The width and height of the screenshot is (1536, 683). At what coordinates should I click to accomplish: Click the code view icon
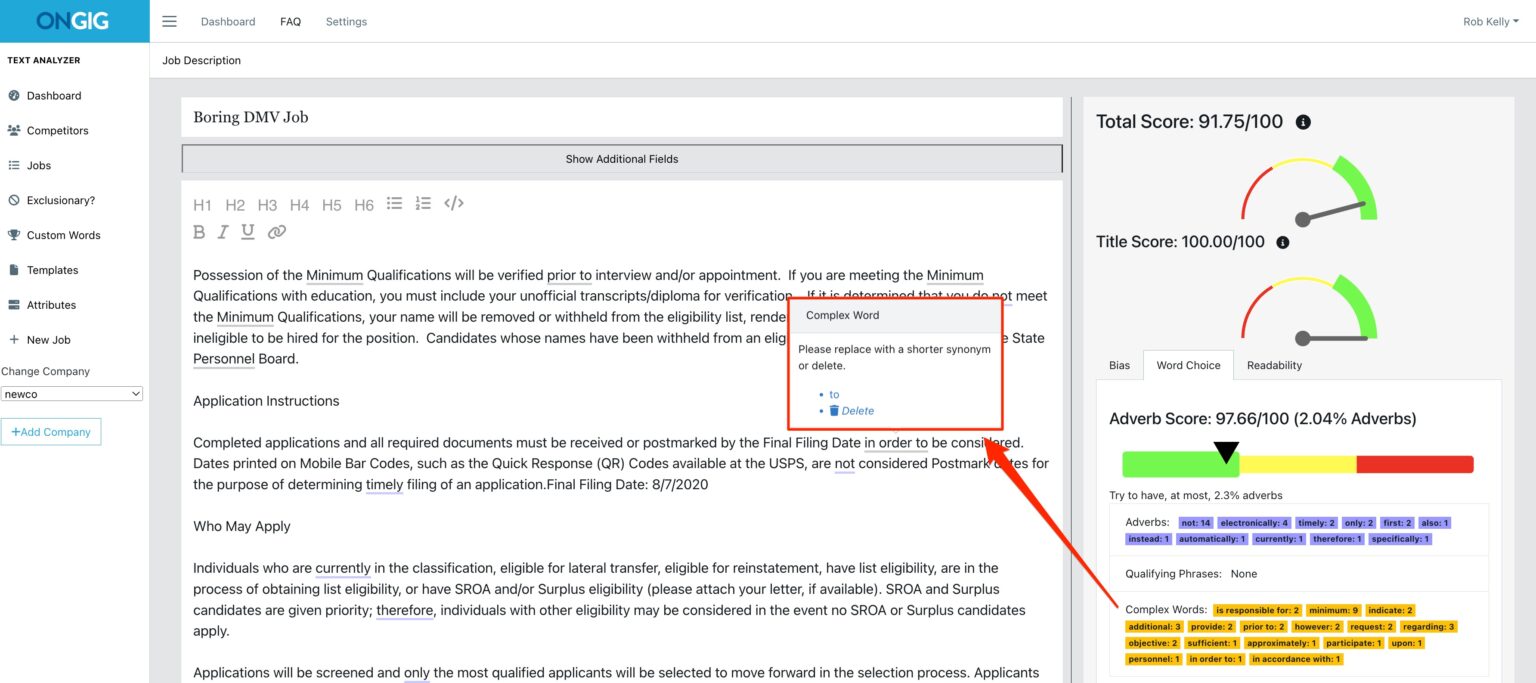pos(454,204)
